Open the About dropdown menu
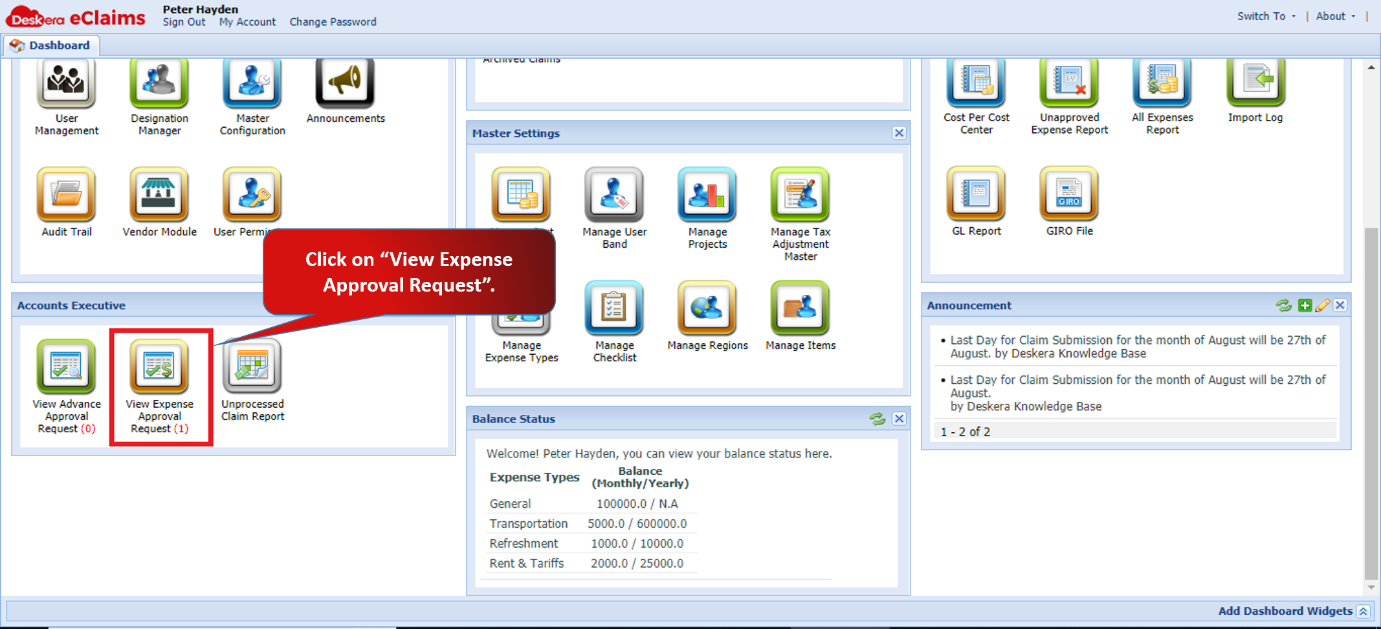The height and width of the screenshot is (629, 1381). pos(1336,16)
